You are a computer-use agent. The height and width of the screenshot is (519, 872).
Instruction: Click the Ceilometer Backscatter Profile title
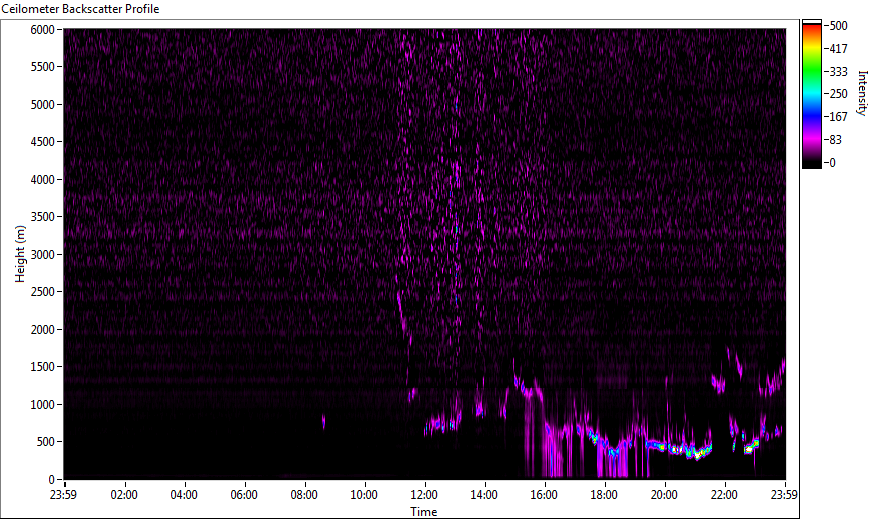(x=80, y=8)
